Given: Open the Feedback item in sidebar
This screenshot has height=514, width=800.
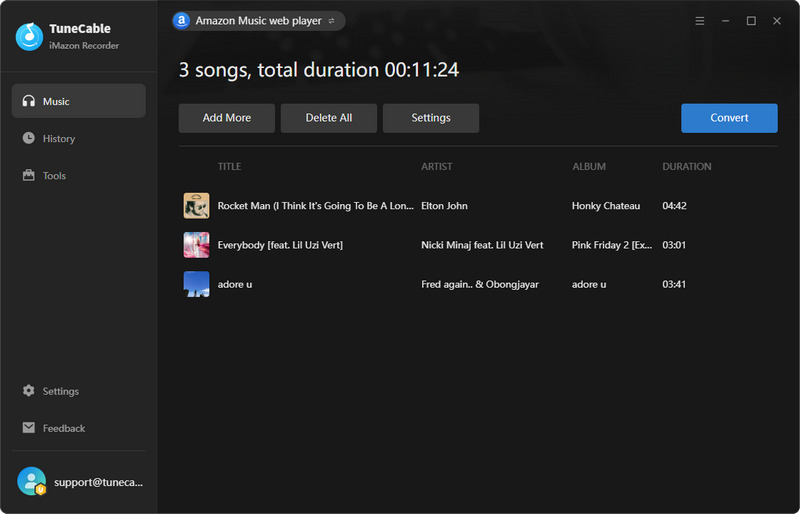Looking at the screenshot, I should coord(79,428).
